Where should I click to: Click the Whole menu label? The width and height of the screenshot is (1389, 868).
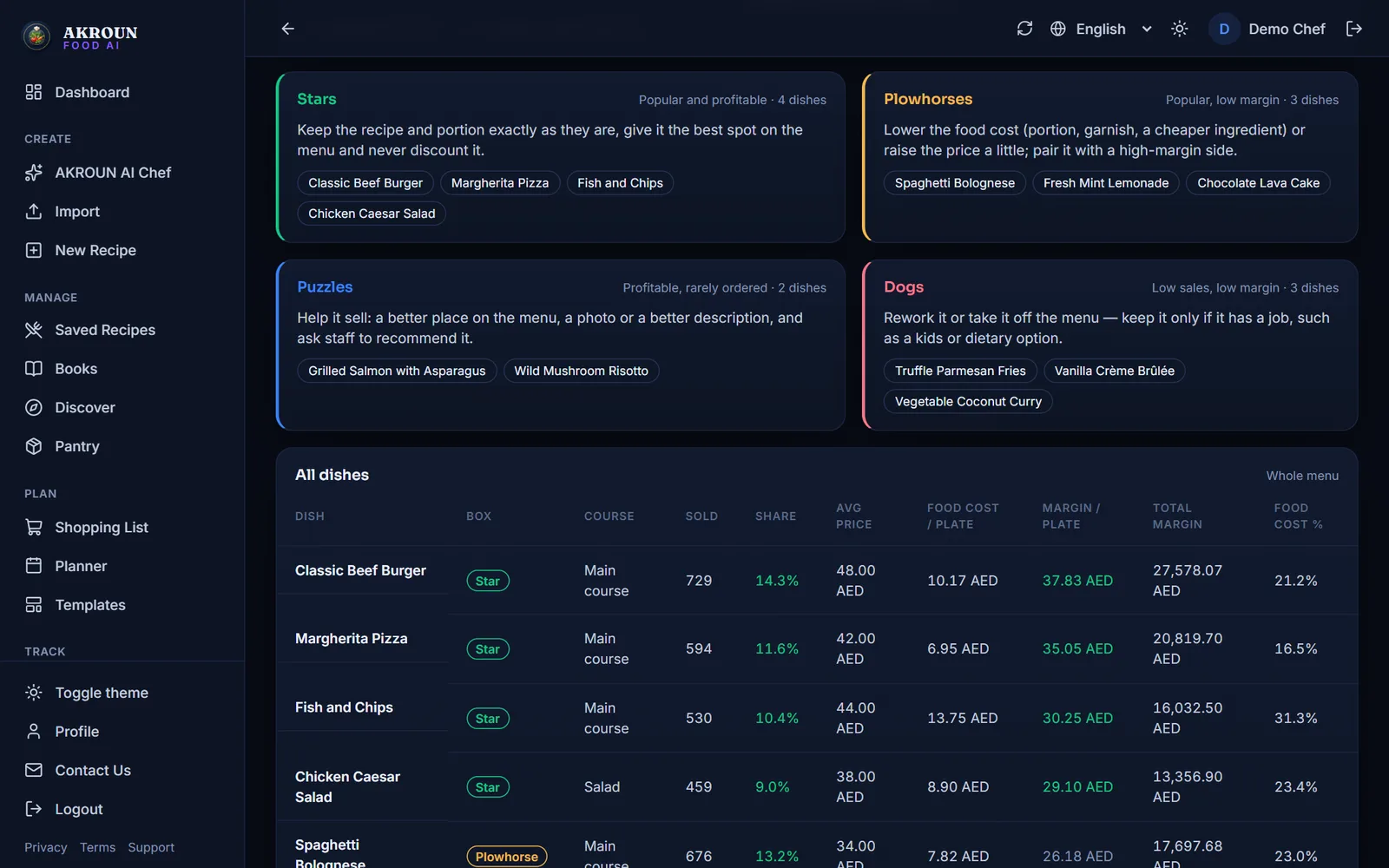(1302, 476)
